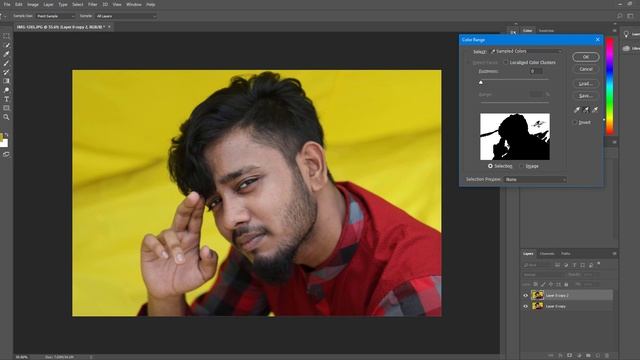Pick the Add to Sample eyedropper
Viewport: 640px width, 360px height.
(586, 109)
